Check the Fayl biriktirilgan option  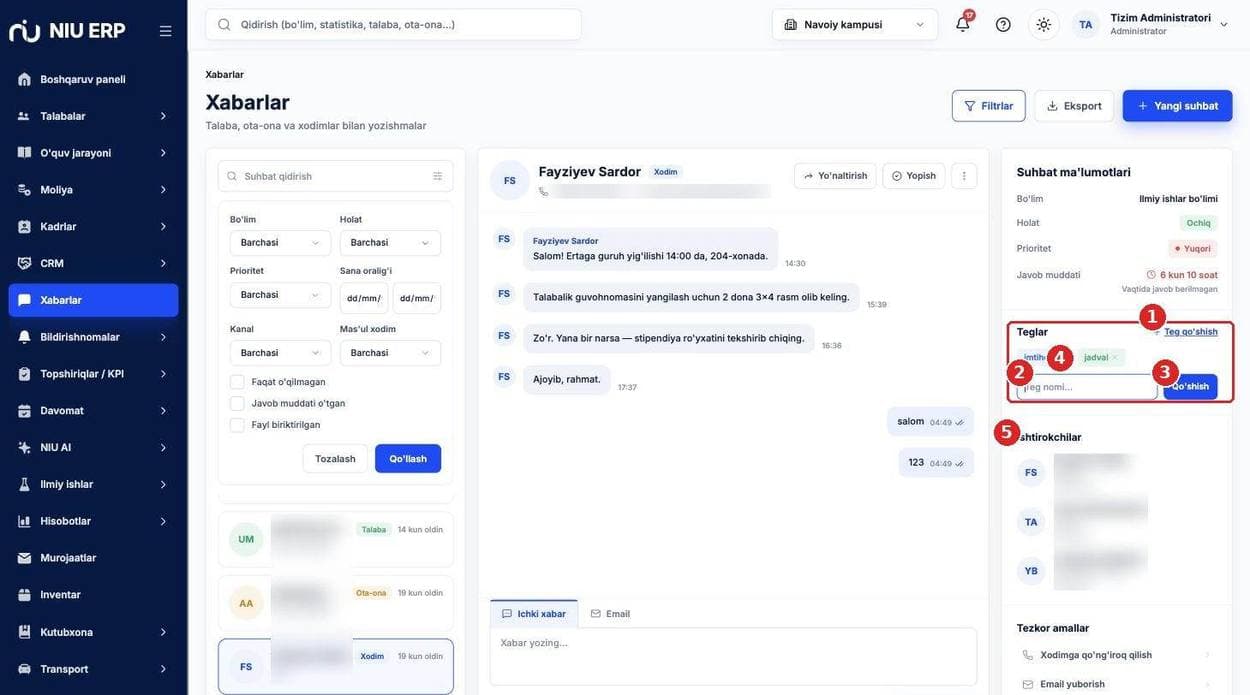point(237,425)
